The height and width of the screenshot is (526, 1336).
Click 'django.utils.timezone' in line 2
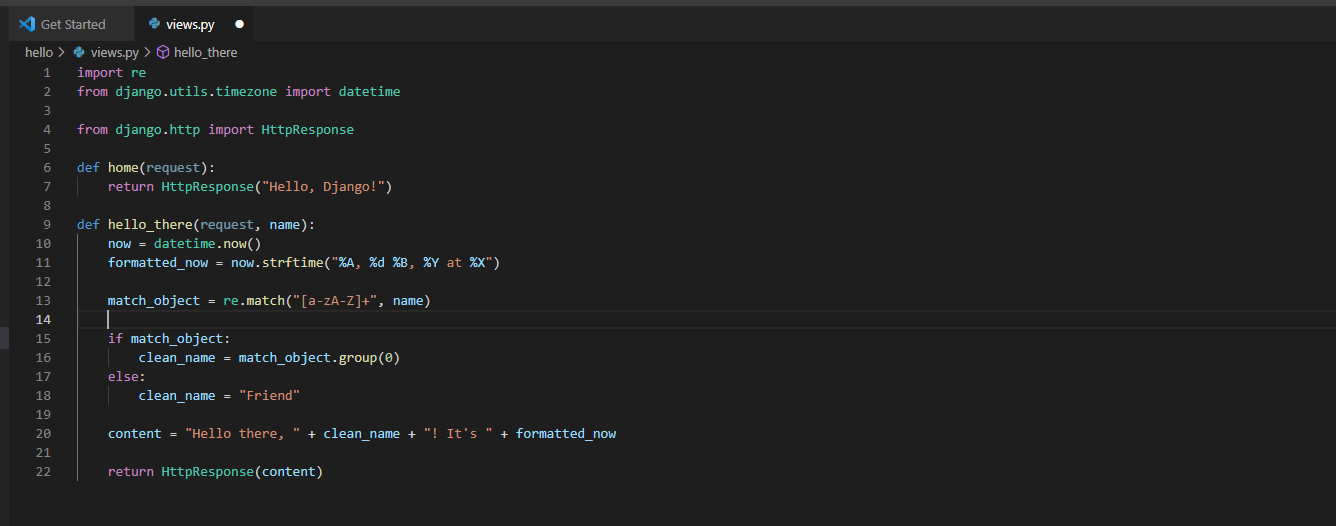(x=196, y=92)
